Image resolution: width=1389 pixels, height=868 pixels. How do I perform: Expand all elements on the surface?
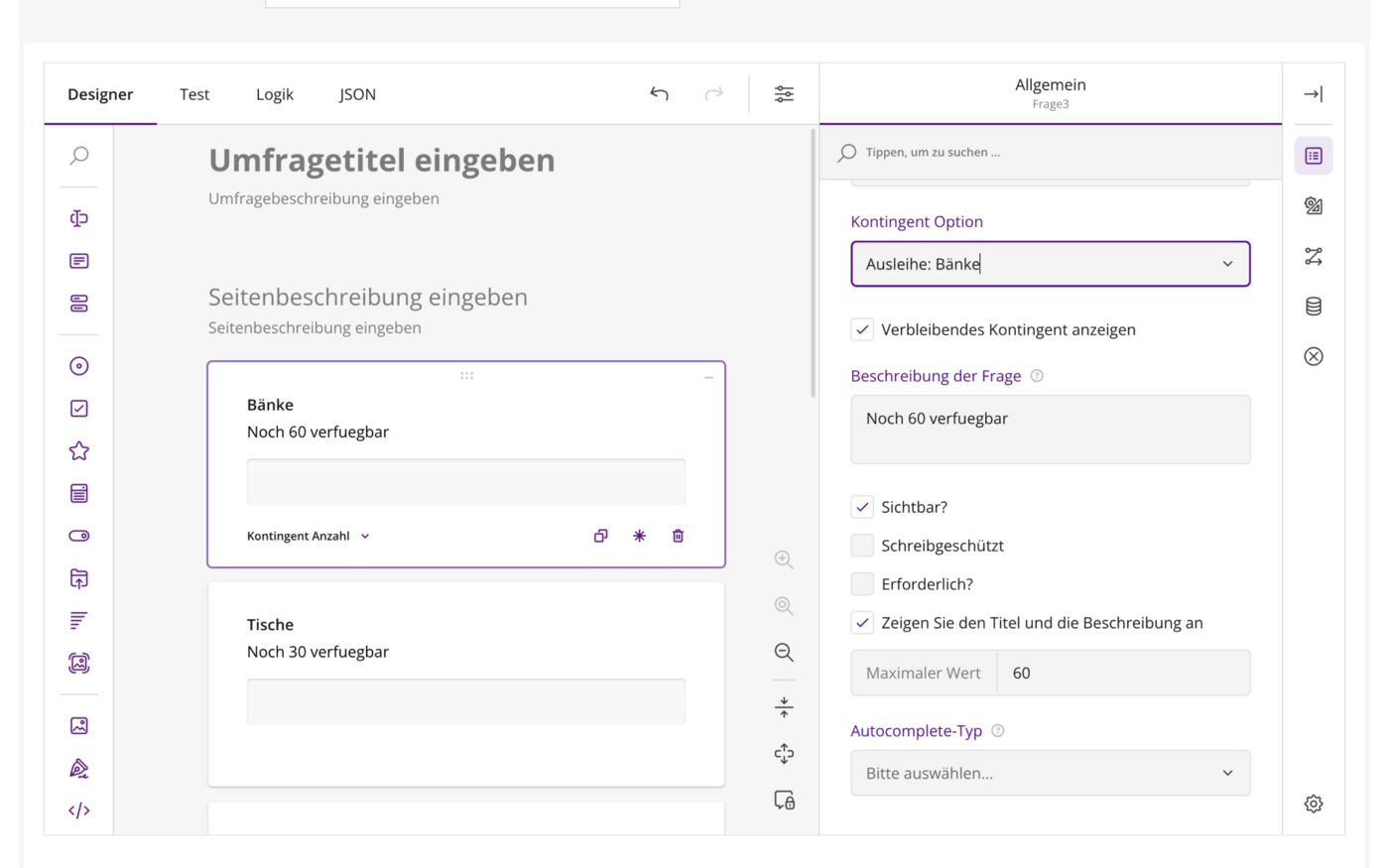click(x=784, y=754)
